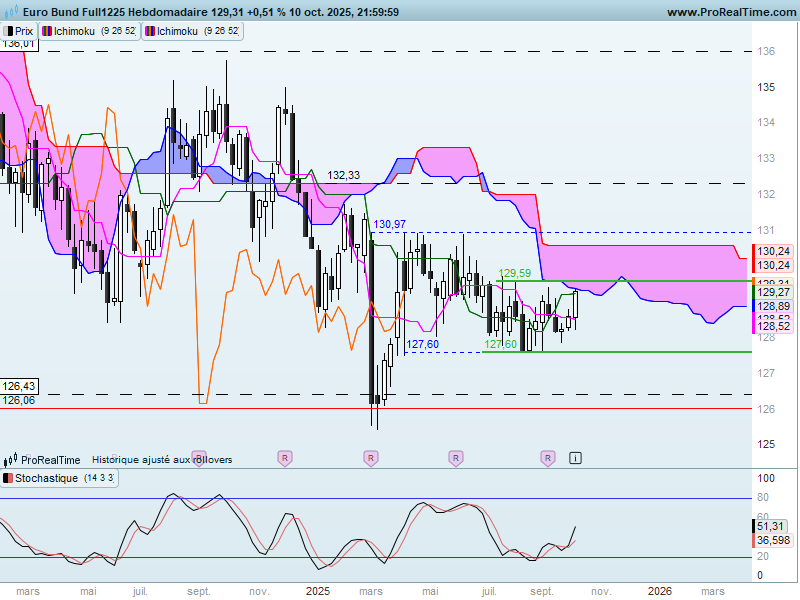Click the ProRealTime logo icon above Stochastique
Viewport: 800px width, 600px height.
tap(11, 460)
